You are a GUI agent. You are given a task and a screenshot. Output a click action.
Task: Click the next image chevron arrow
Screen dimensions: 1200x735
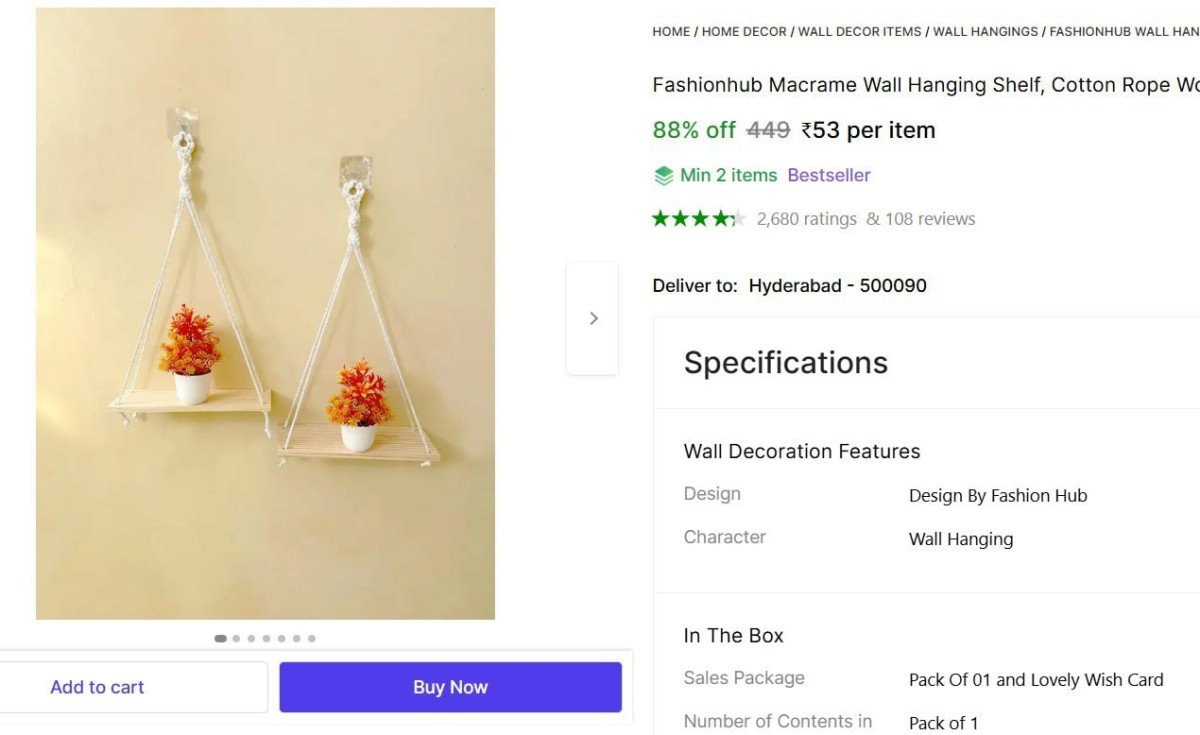pyautogui.click(x=593, y=318)
